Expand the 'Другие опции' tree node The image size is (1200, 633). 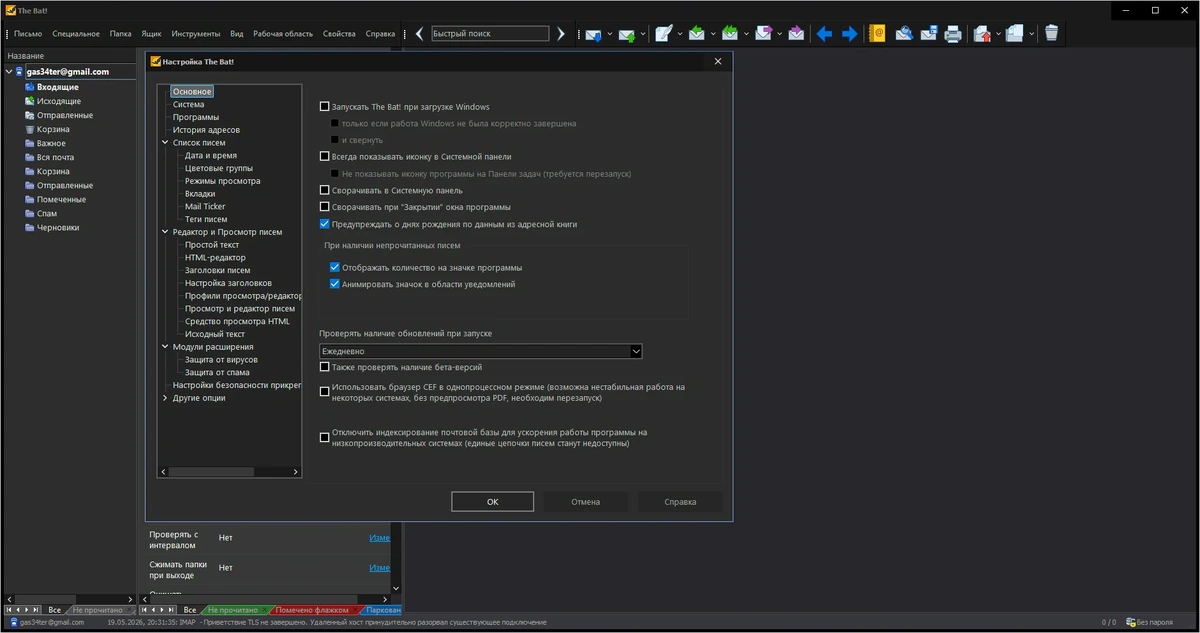pyautogui.click(x=165, y=398)
